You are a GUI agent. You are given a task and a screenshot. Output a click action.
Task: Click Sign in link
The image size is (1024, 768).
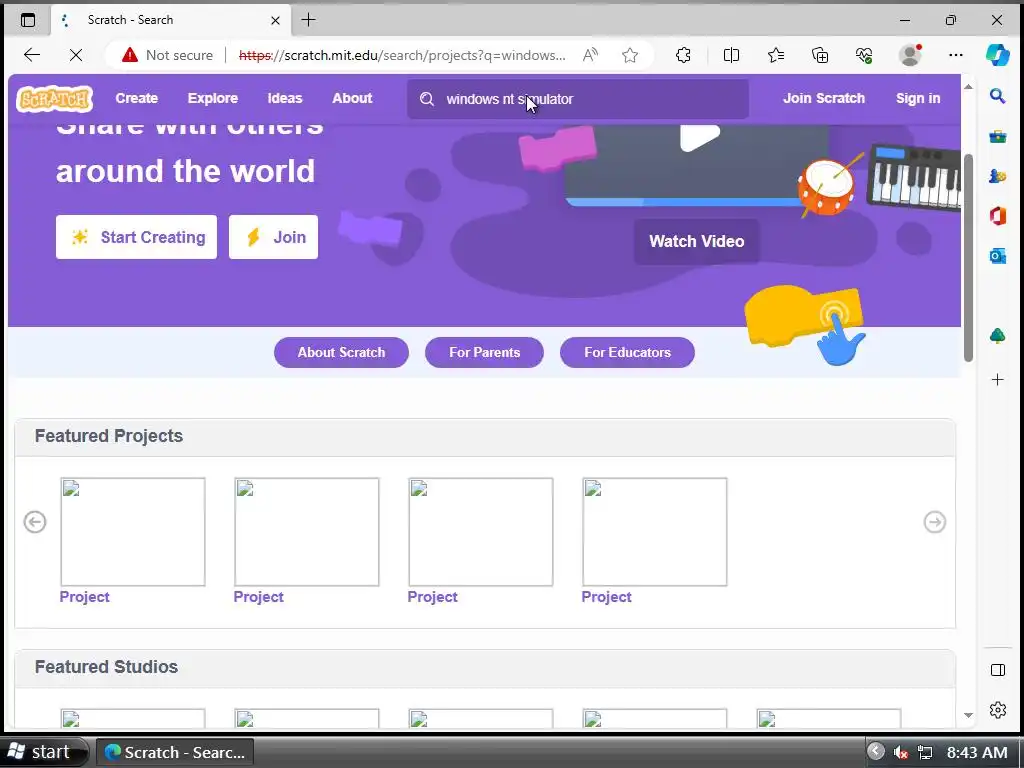(x=918, y=99)
